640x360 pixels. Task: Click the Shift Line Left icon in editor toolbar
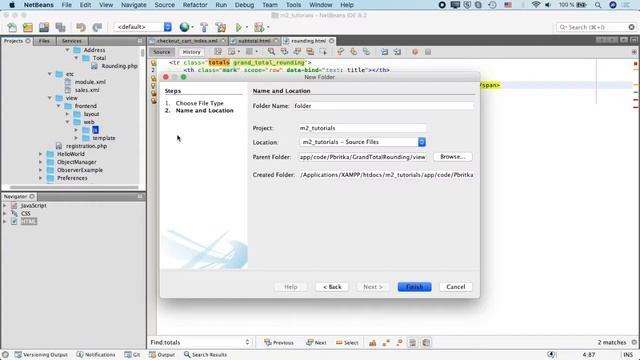tap(384, 52)
